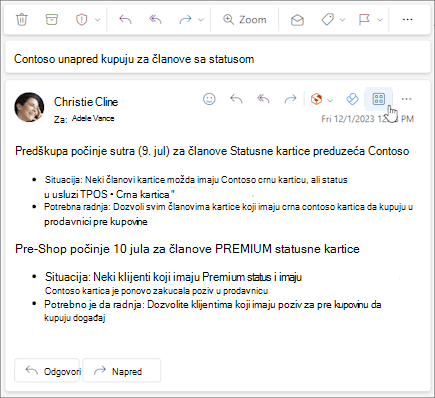Click the Odgovori reply button

(47, 370)
